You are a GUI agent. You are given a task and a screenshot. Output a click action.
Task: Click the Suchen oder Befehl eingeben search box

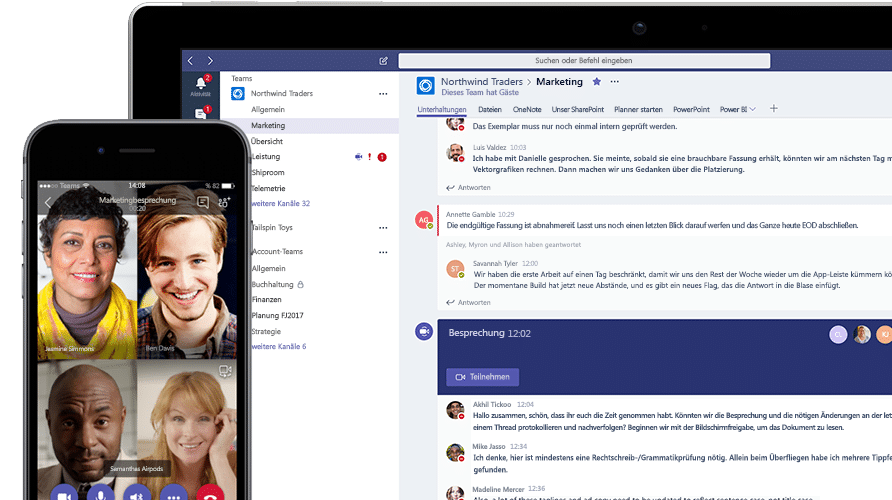pyautogui.click(x=584, y=60)
